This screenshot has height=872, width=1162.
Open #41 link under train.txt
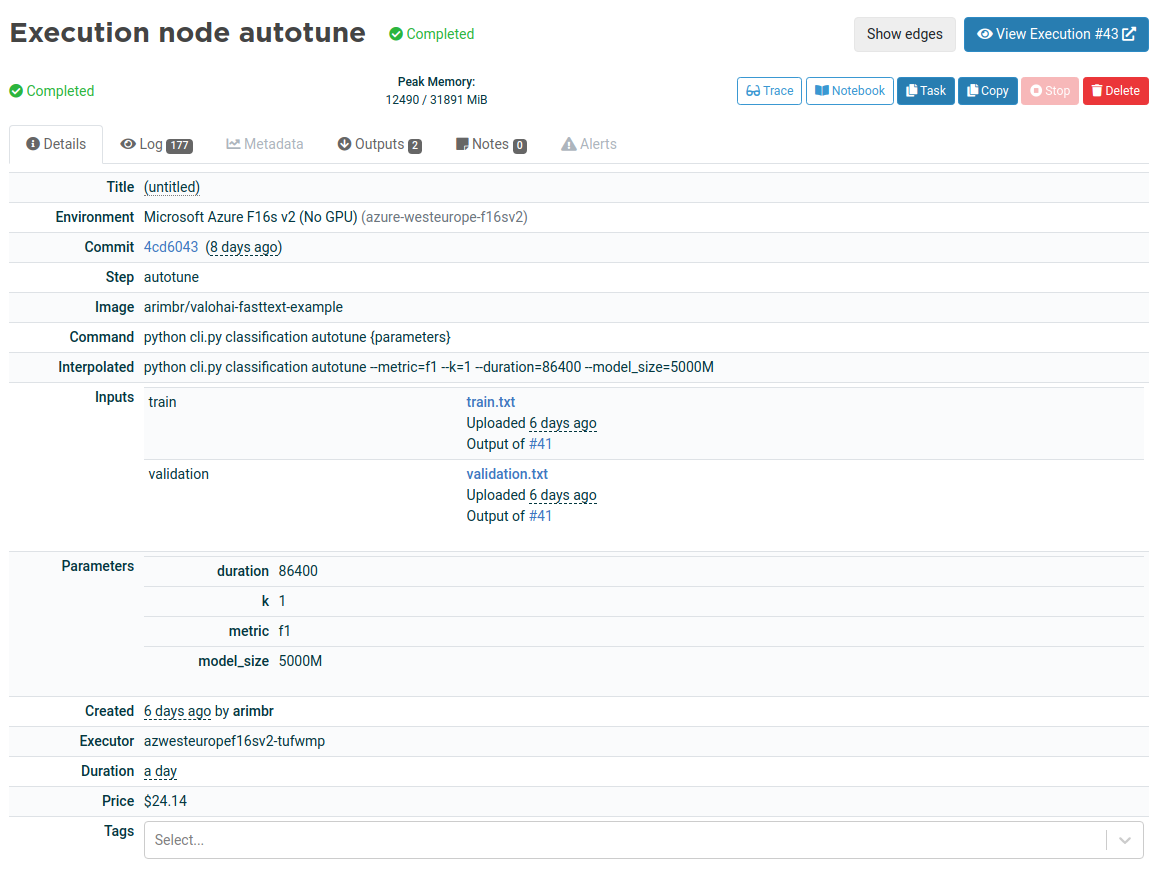pyautogui.click(x=540, y=444)
